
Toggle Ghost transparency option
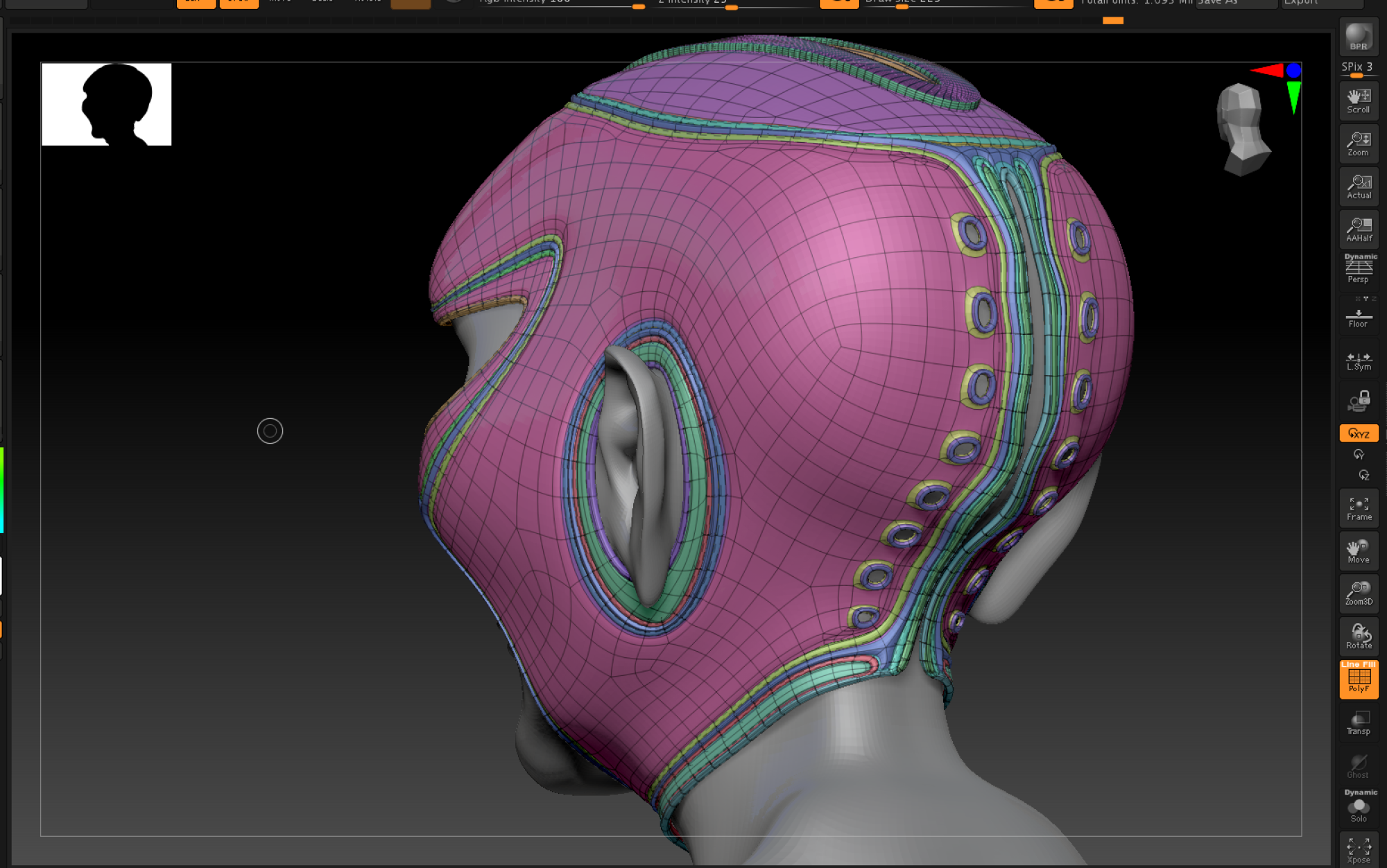[x=1359, y=766]
